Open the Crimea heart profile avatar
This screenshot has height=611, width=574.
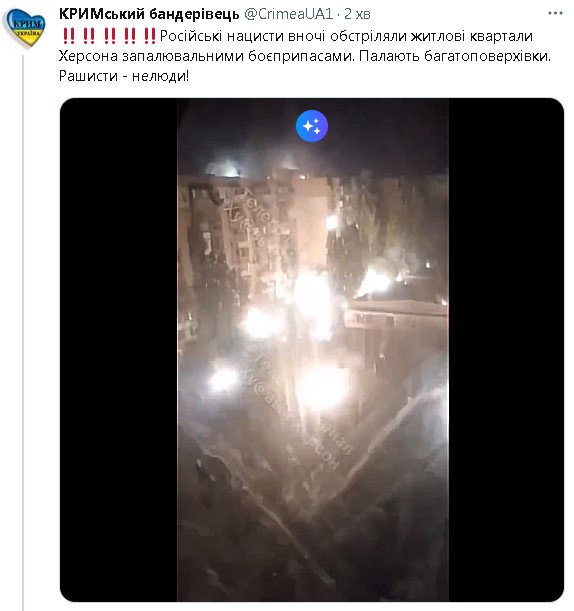[x=24, y=28]
